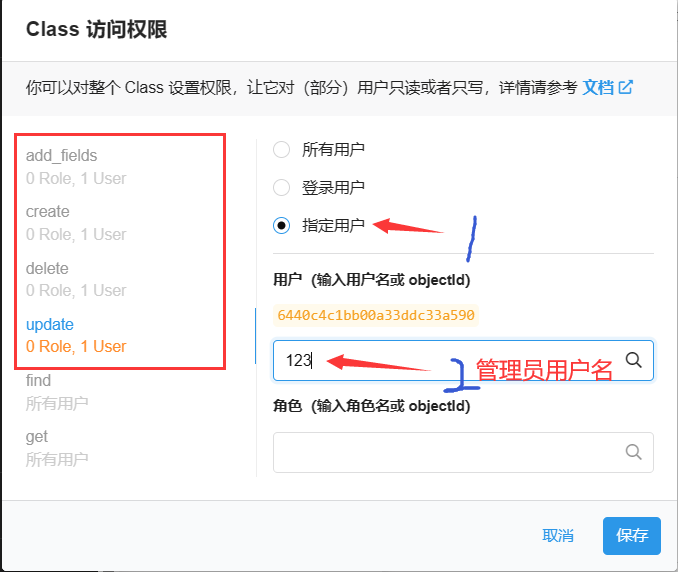Open the create permission entry
This screenshot has width=678, height=572.
point(77,223)
